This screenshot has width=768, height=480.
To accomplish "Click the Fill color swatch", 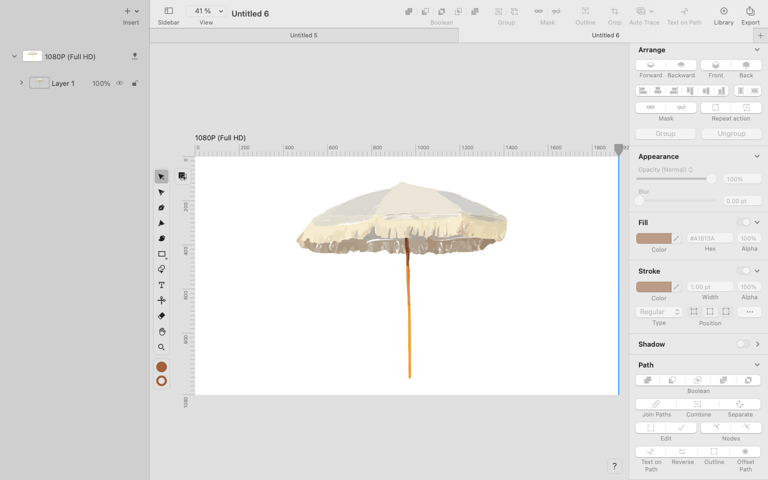I will coord(653,239).
